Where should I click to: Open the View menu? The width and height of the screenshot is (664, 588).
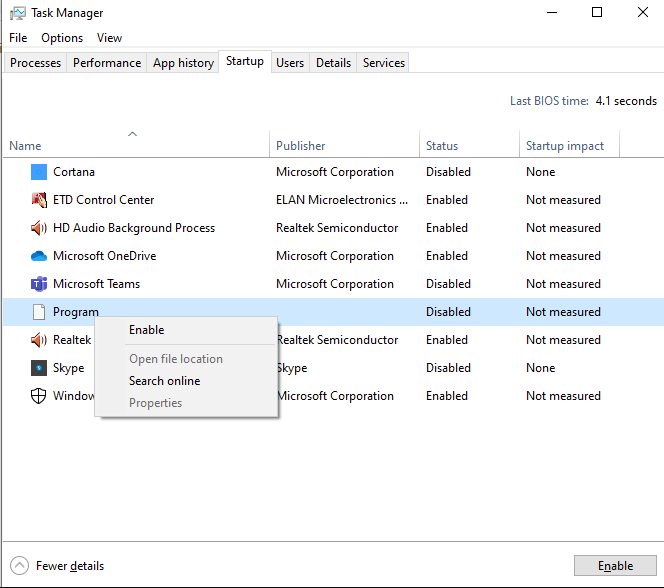point(109,38)
